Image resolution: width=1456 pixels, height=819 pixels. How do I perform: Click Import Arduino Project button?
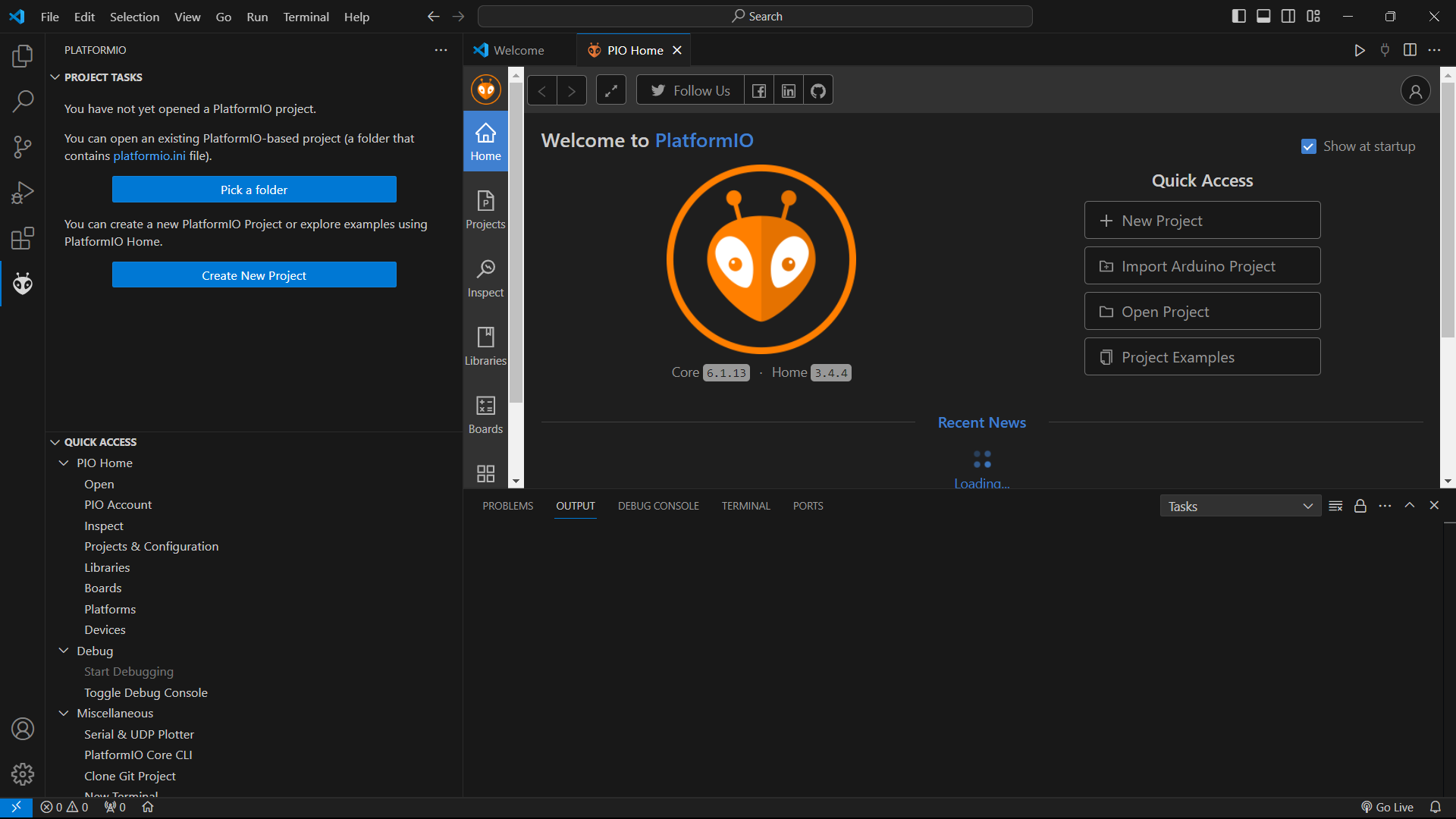coord(1202,266)
